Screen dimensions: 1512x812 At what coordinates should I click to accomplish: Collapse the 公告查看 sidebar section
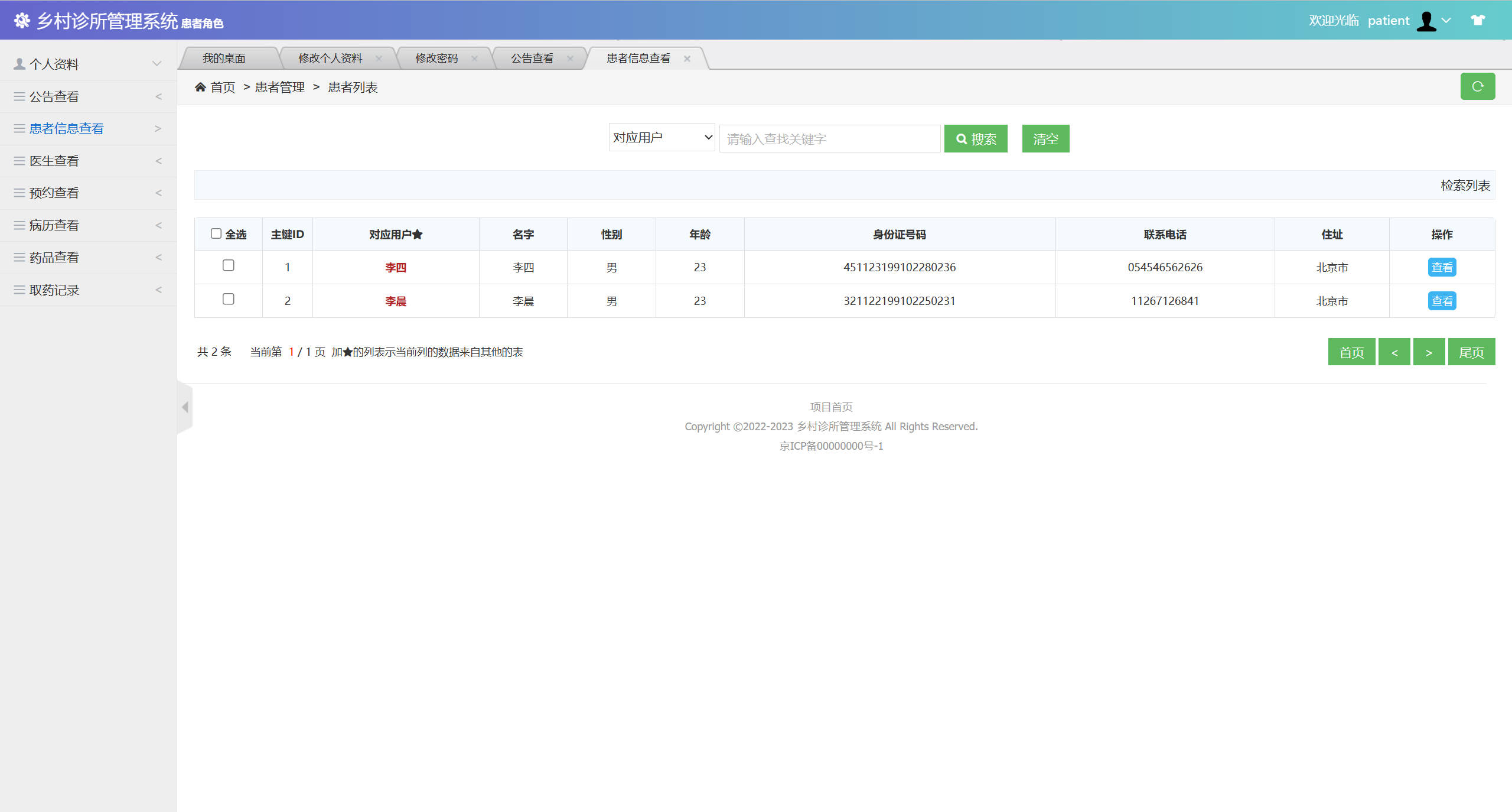tap(158, 96)
